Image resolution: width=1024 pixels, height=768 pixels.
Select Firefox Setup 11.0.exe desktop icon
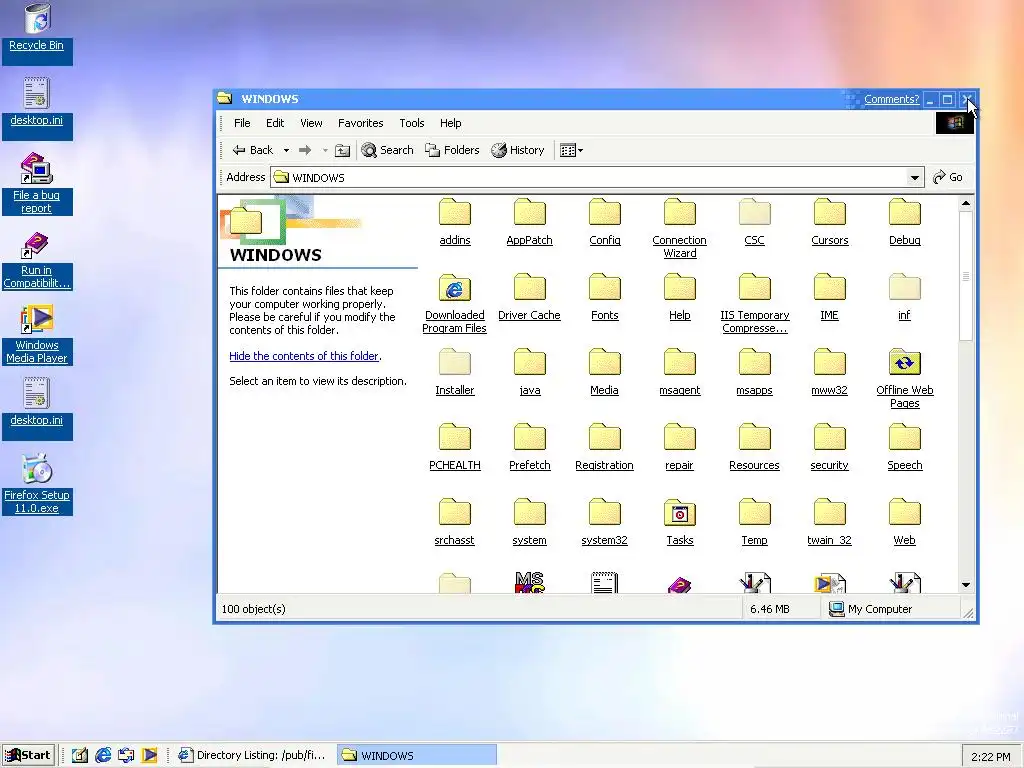tap(37, 484)
